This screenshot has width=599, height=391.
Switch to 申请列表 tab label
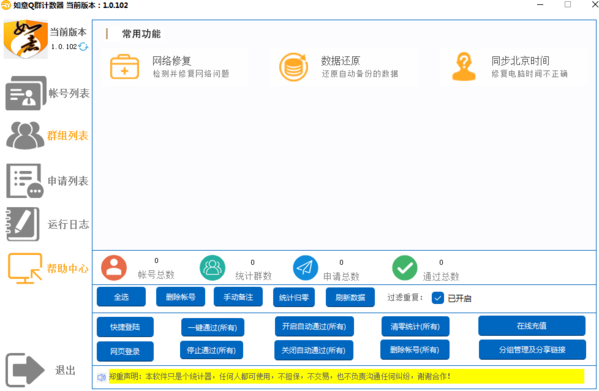tap(68, 181)
